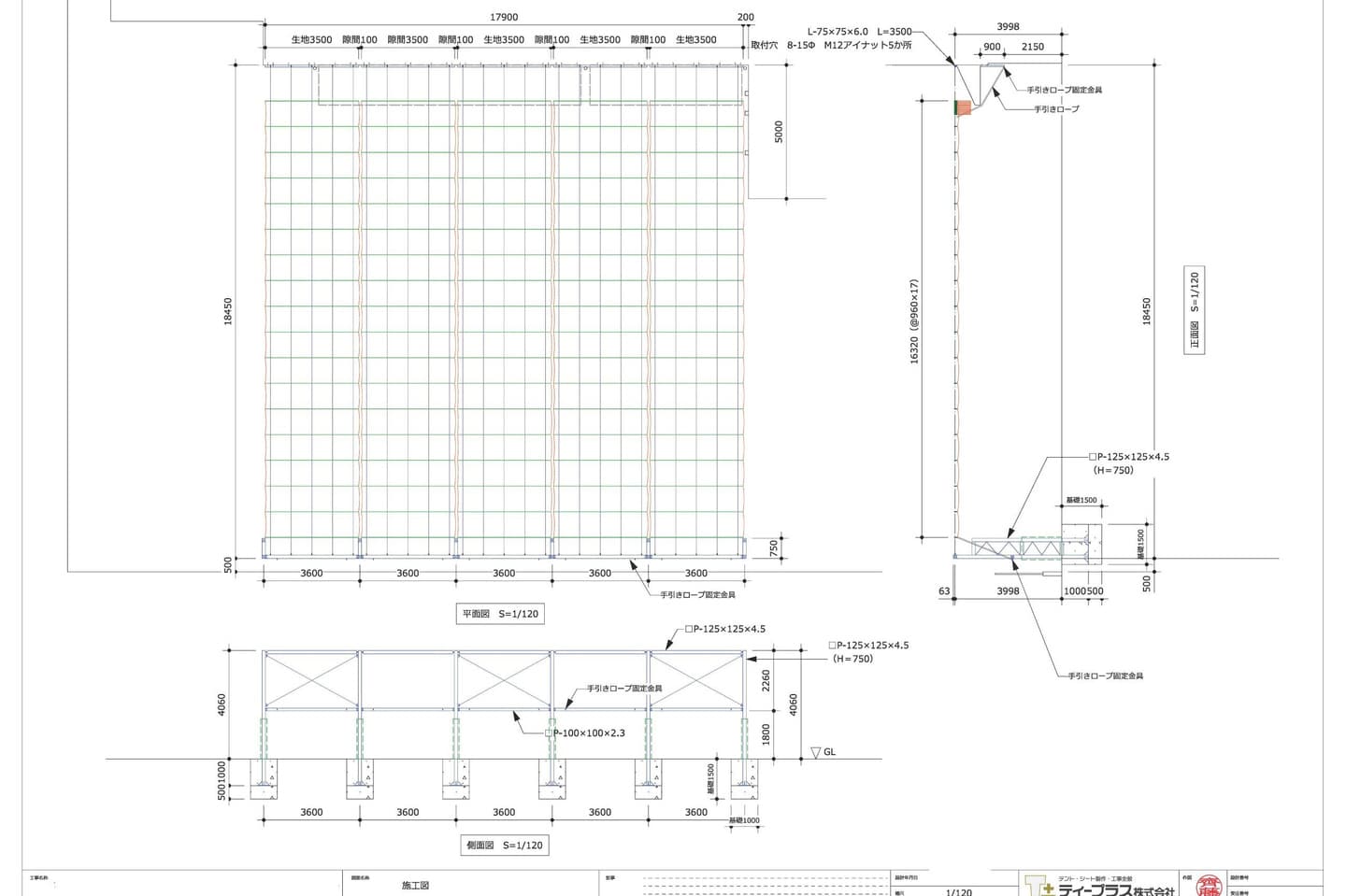Click the L-75×75×6.0 L=3500 annotation
Image resolution: width=1346 pixels, height=896 pixels.
(859, 31)
